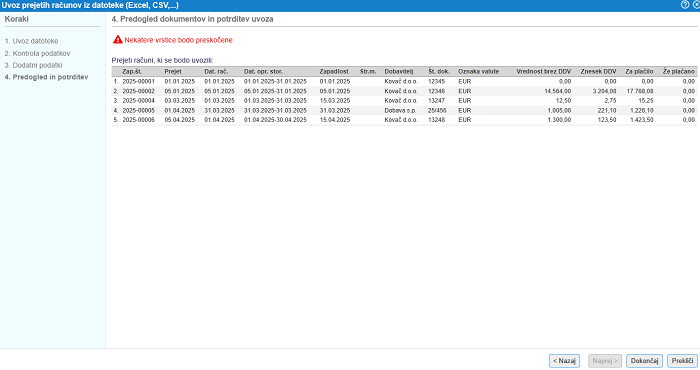
Task: Click the Zapadlost column header
Action: (334, 71)
